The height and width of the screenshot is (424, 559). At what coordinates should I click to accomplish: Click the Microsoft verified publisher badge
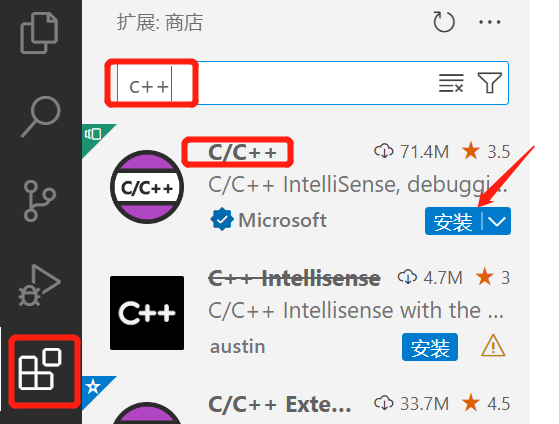click(222, 219)
